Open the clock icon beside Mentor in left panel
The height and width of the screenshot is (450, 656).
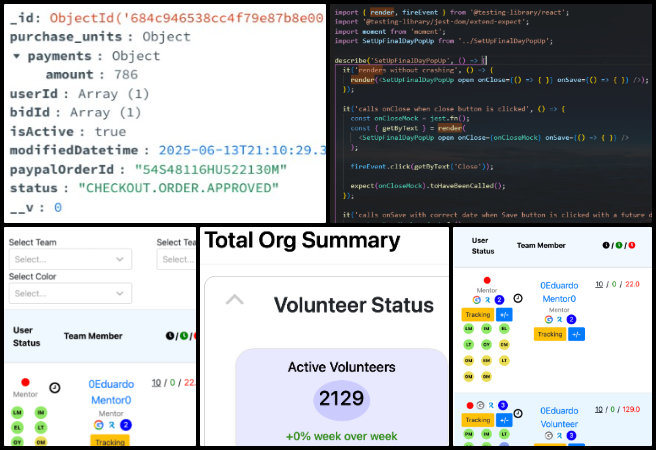55,388
